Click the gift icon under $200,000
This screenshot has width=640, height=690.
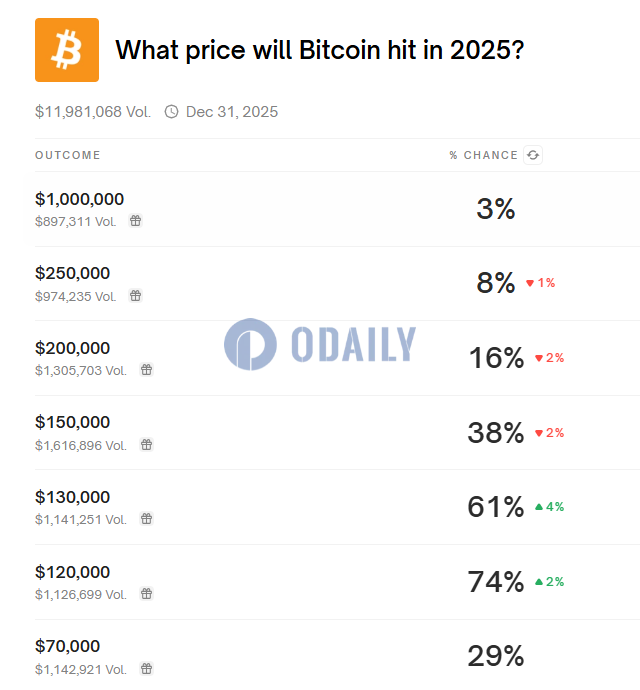(146, 370)
